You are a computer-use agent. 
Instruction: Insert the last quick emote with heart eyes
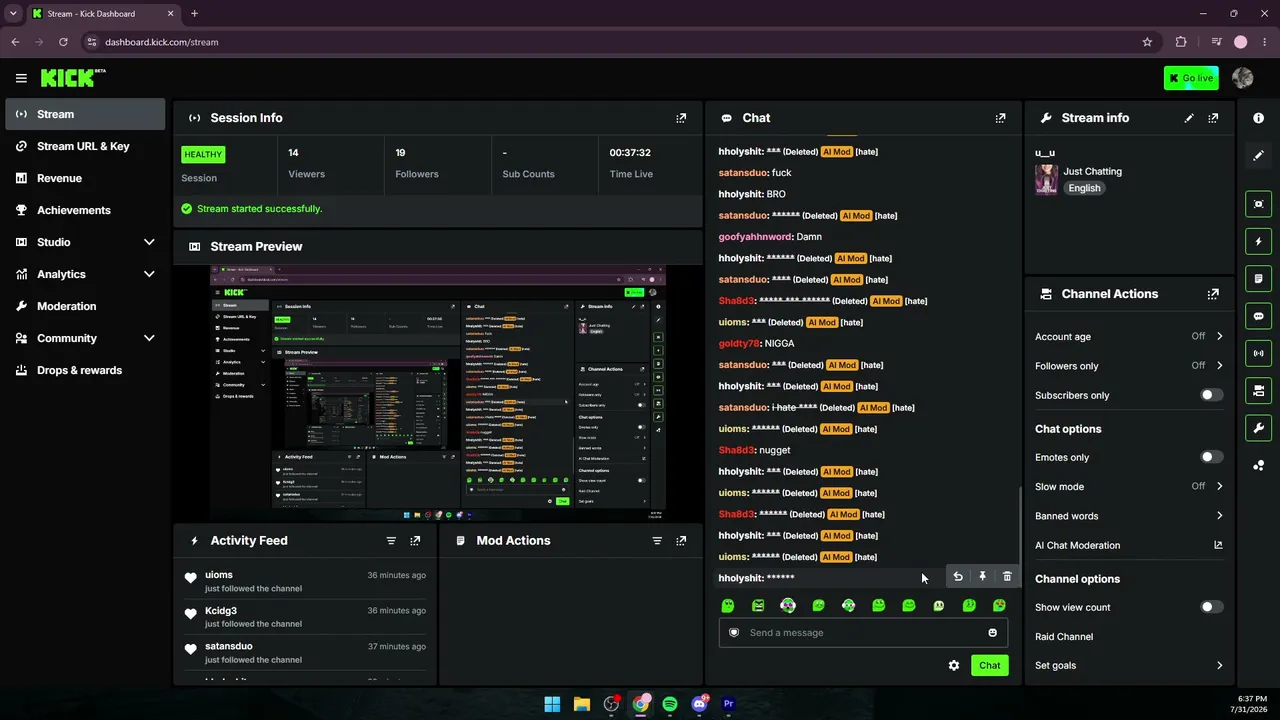[999, 605]
